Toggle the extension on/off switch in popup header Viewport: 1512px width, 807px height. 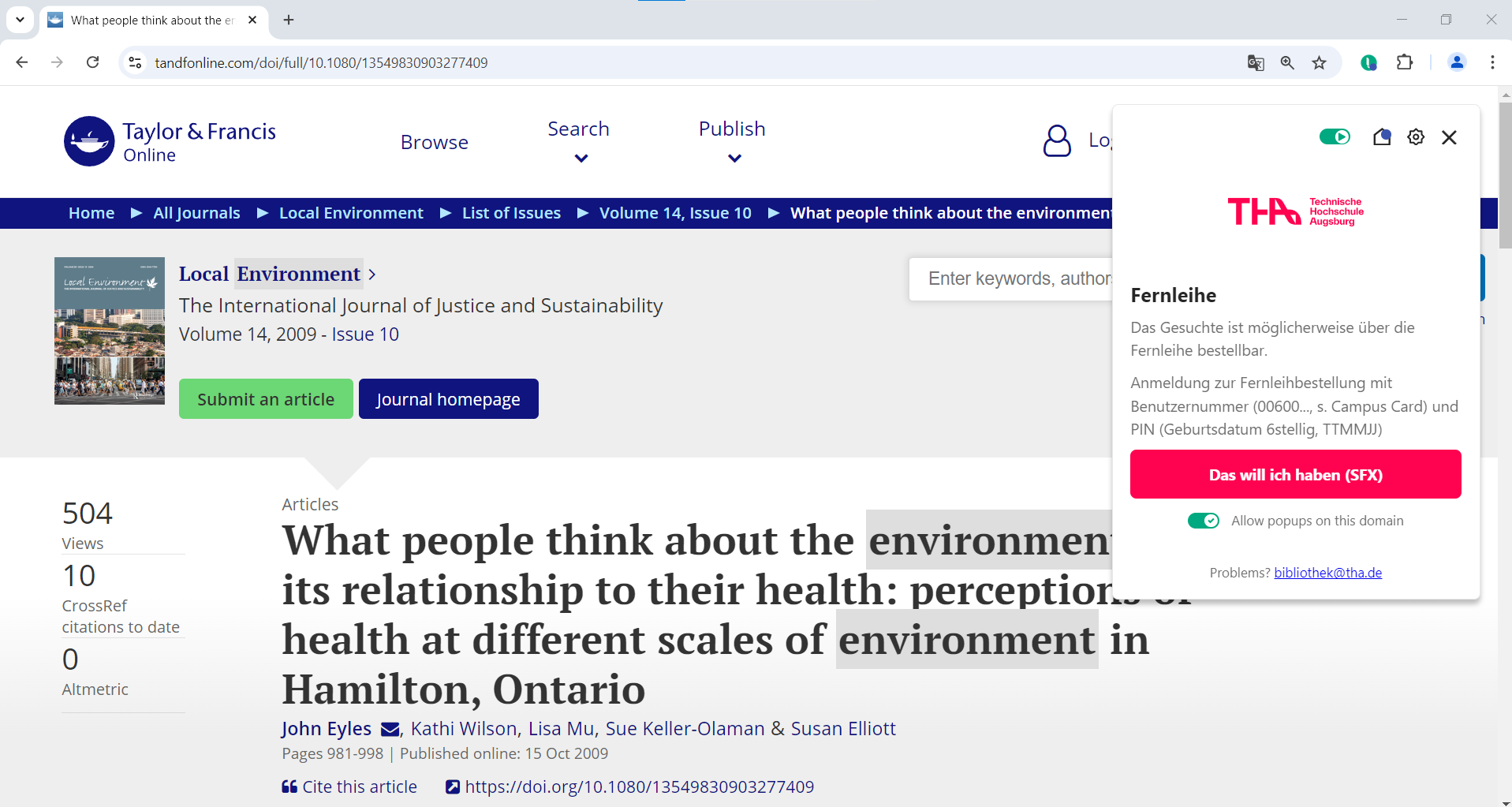pyautogui.click(x=1335, y=137)
